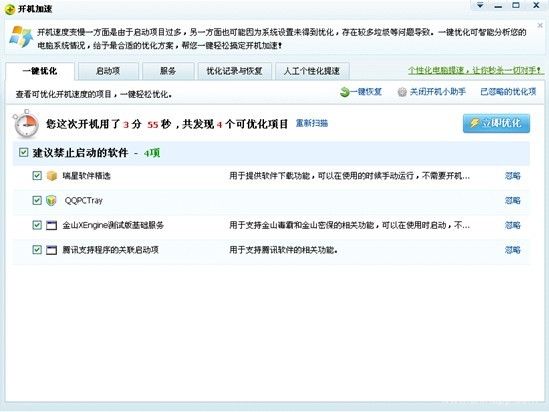Click the 腾讯支持程序 window icon
The width and height of the screenshot is (549, 412).
coord(51,250)
